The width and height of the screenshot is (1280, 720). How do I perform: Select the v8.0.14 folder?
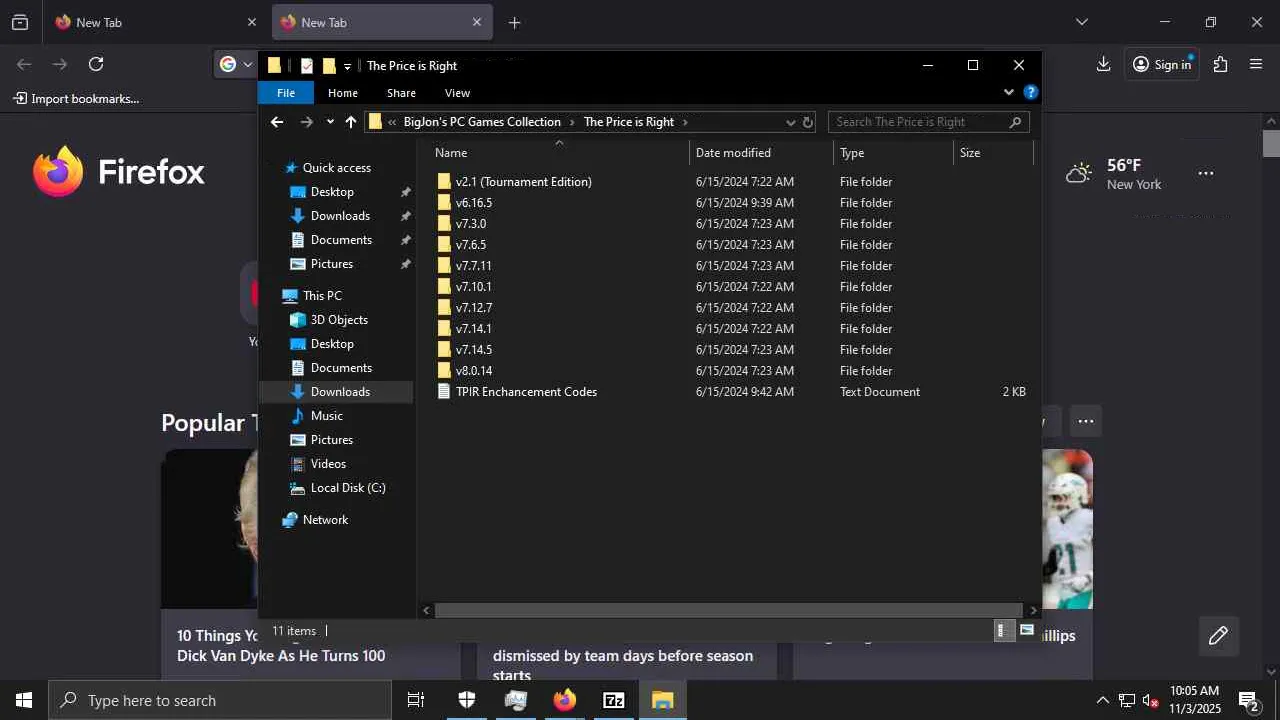[473, 371]
